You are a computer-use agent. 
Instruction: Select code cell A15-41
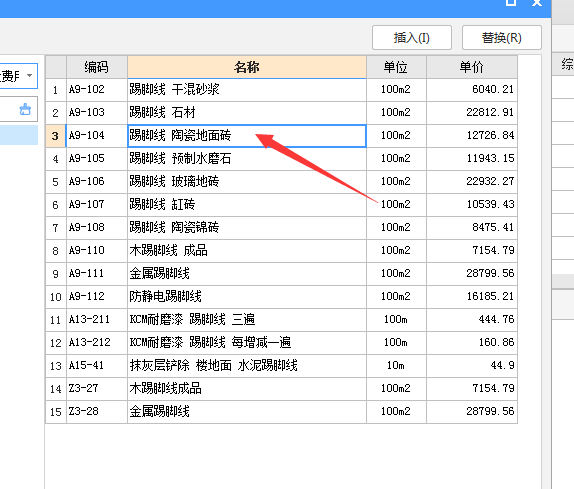point(97,366)
